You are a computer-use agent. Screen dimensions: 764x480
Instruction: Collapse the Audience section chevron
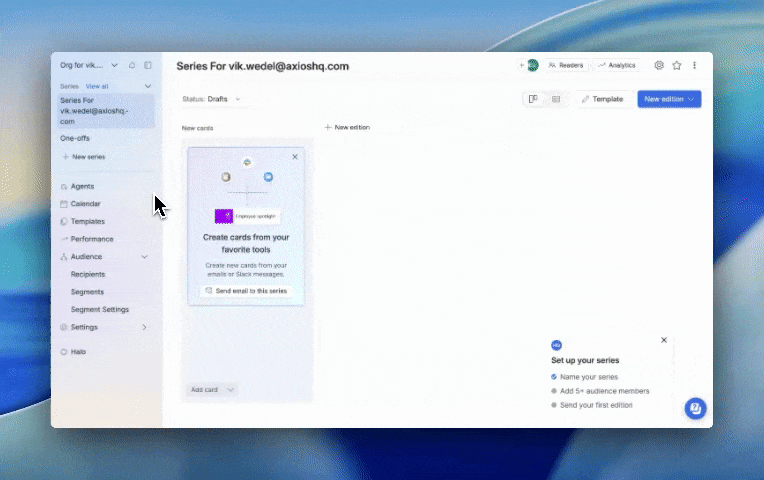click(144, 257)
